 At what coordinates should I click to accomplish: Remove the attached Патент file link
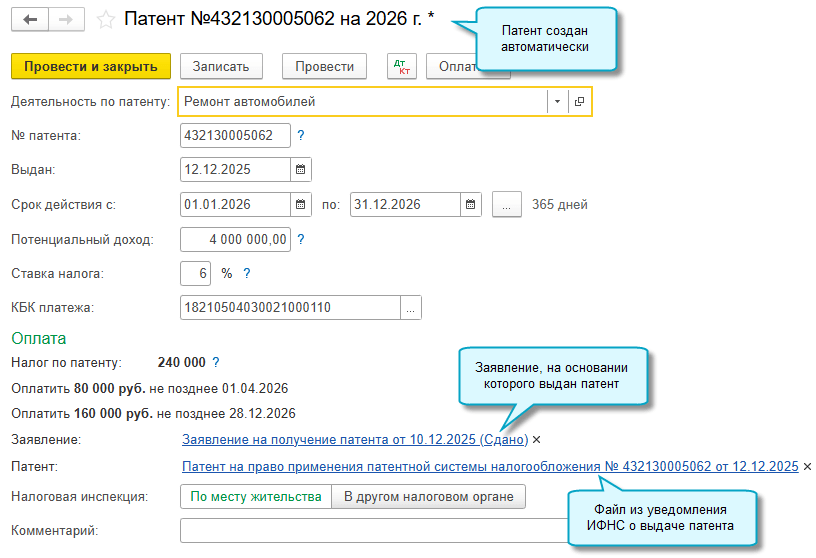[x=808, y=467]
